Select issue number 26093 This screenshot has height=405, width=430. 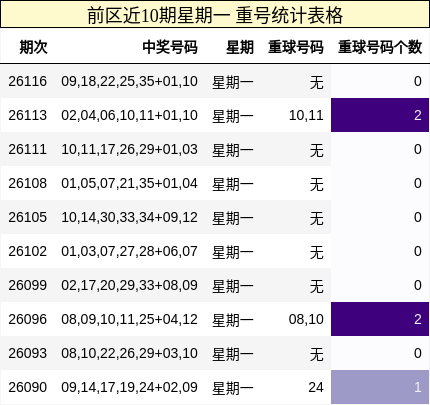[x=27, y=353]
